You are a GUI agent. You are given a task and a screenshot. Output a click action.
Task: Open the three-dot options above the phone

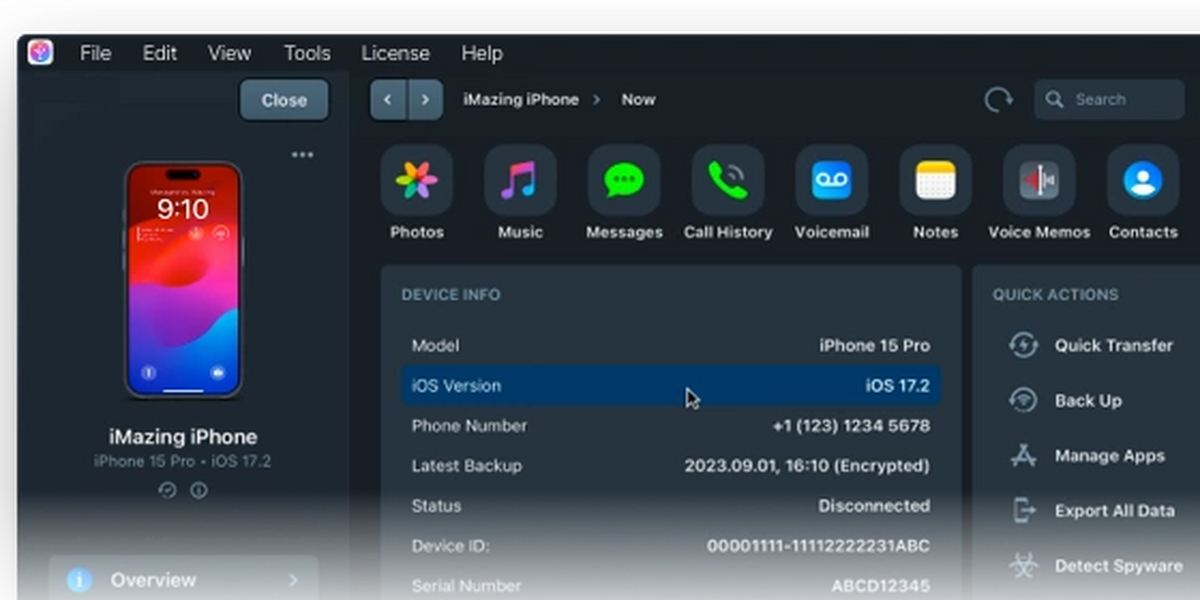[x=302, y=154]
